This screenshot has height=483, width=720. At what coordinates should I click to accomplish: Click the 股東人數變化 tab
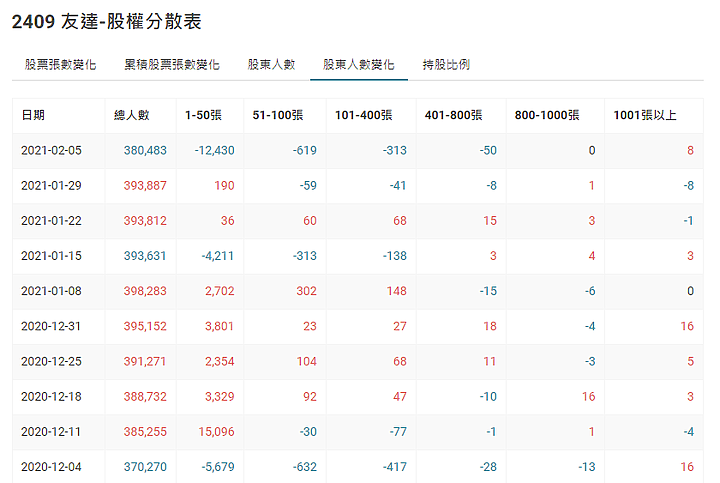359,65
